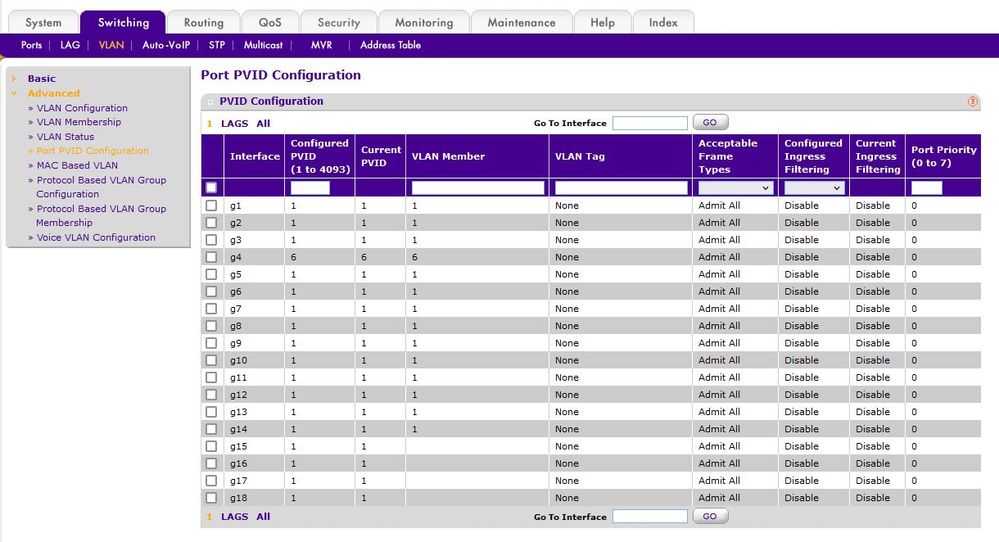Open the Monitoring tab
Viewport: 999px width, 542px height.
423,22
